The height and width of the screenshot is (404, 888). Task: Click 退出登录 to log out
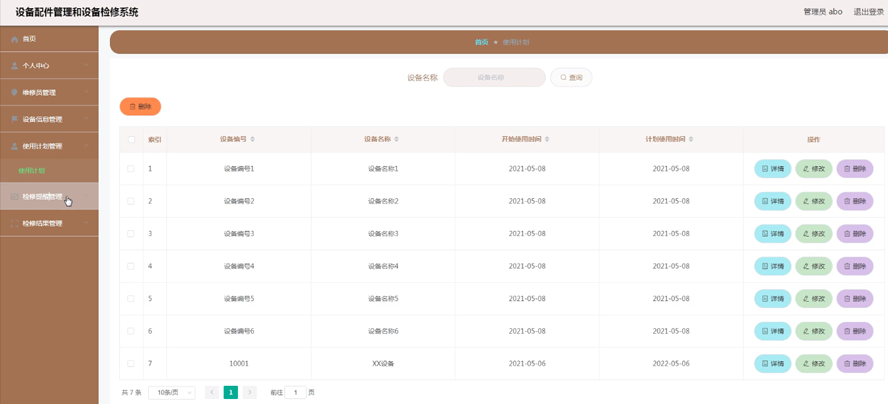pos(868,12)
